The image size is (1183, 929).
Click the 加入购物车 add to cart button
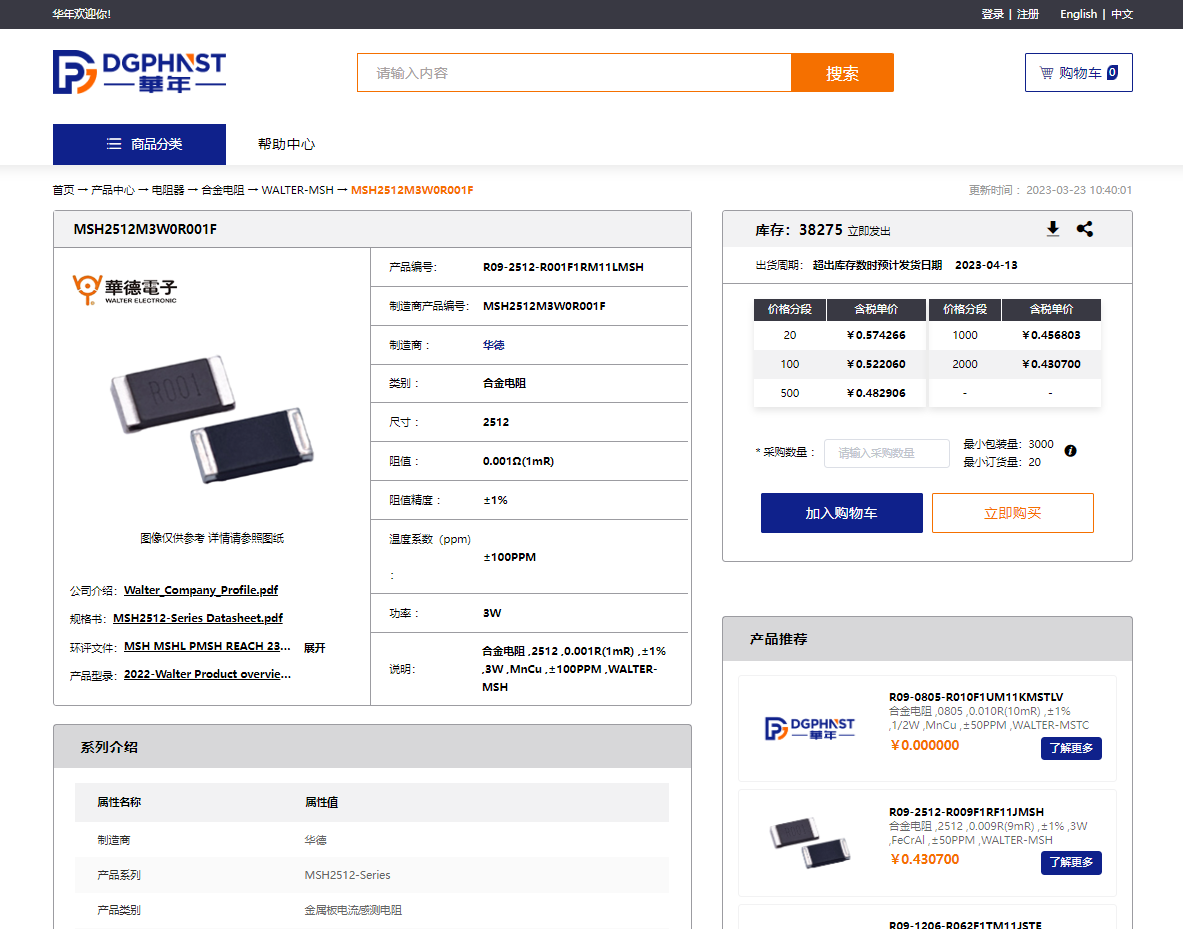tap(841, 513)
